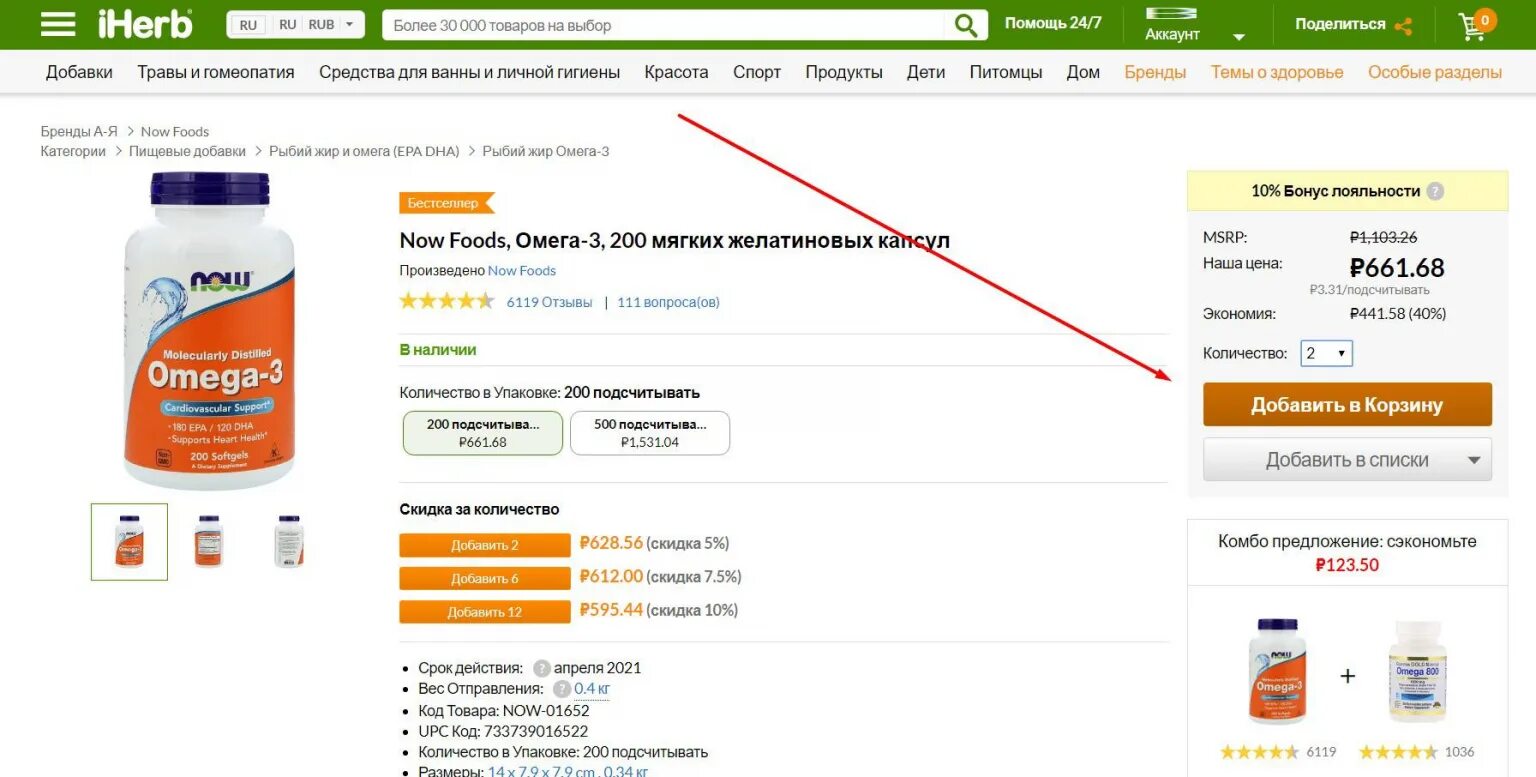The image size is (1536, 777).
Task: Open the Бренды menu
Action: (1155, 72)
